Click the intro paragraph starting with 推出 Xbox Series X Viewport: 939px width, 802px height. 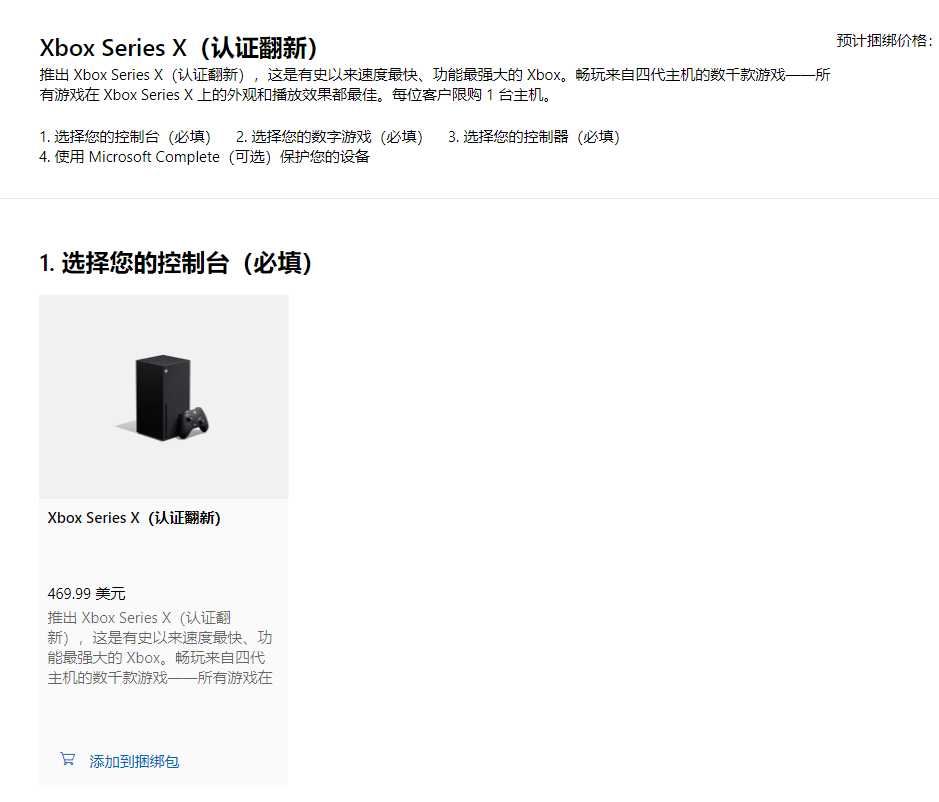[x=435, y=85]
